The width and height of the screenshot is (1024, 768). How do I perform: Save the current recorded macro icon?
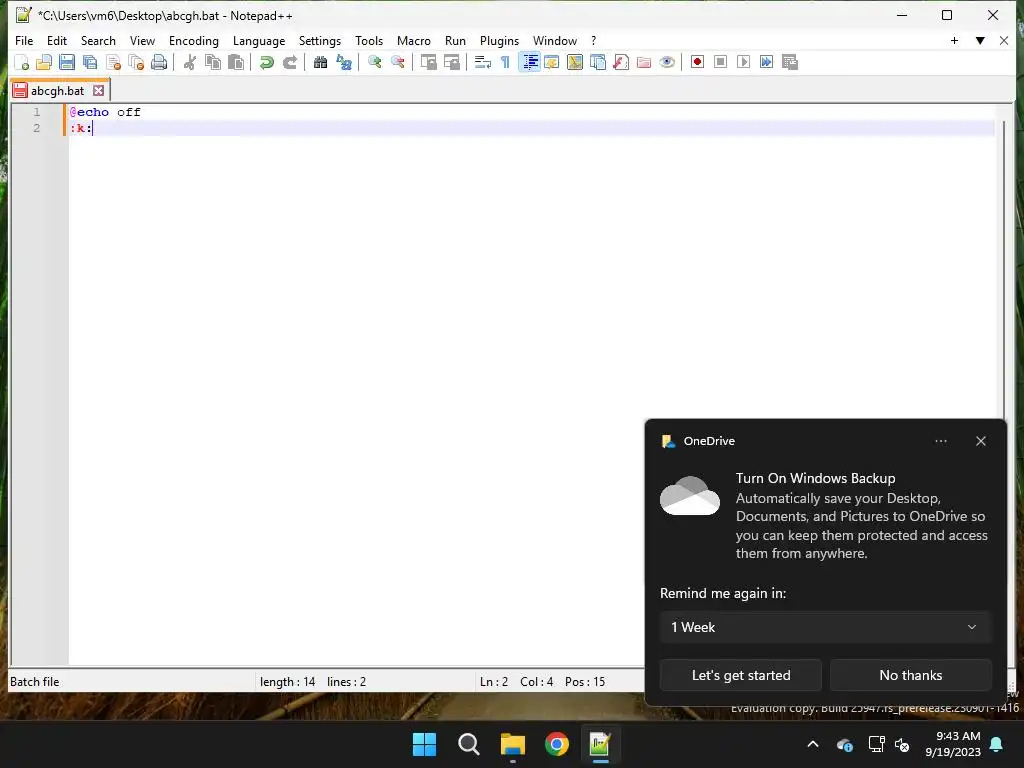click(790, 62)
